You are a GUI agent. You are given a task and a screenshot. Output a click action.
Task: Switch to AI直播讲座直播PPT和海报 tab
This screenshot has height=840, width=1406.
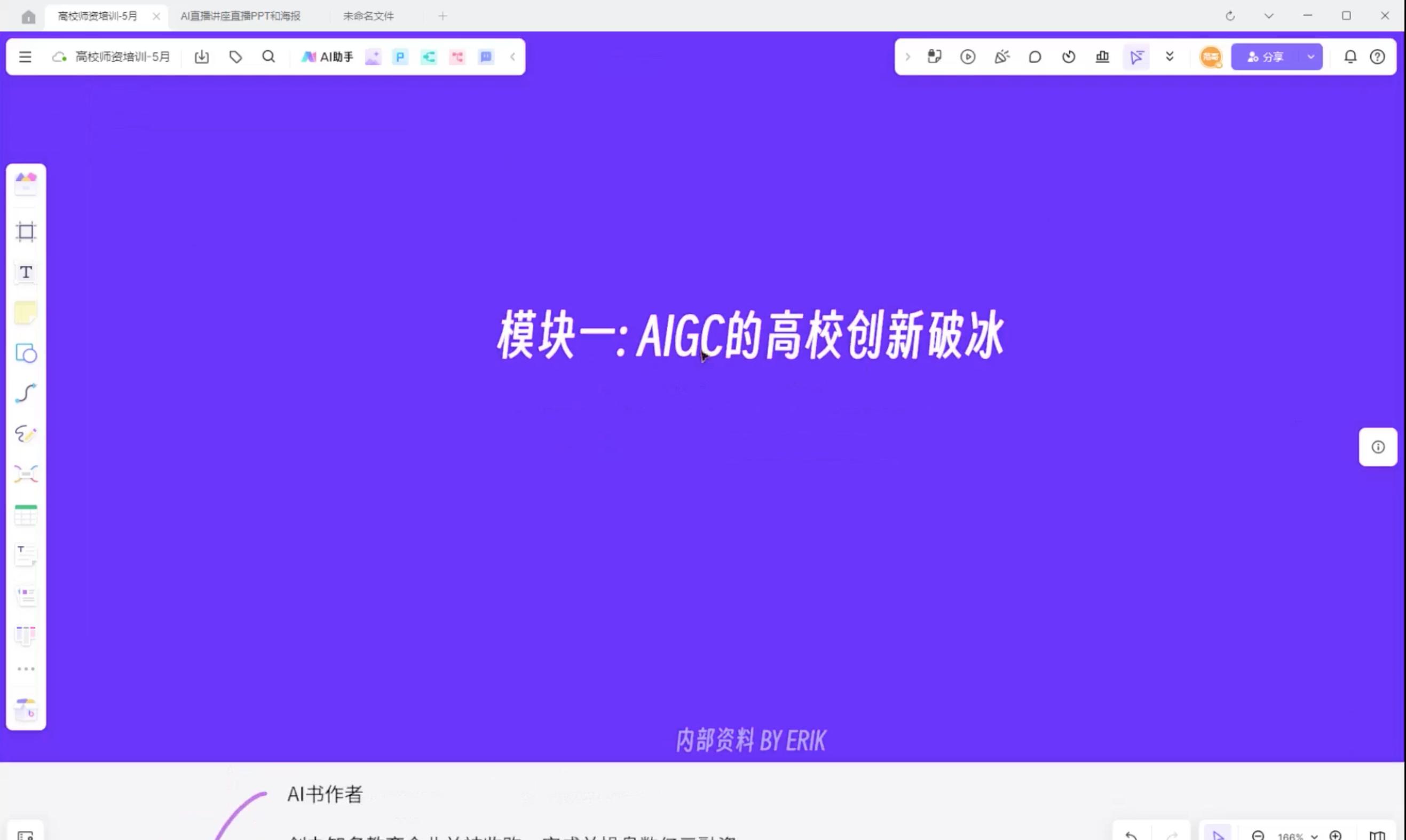click(x=241, y=16)
